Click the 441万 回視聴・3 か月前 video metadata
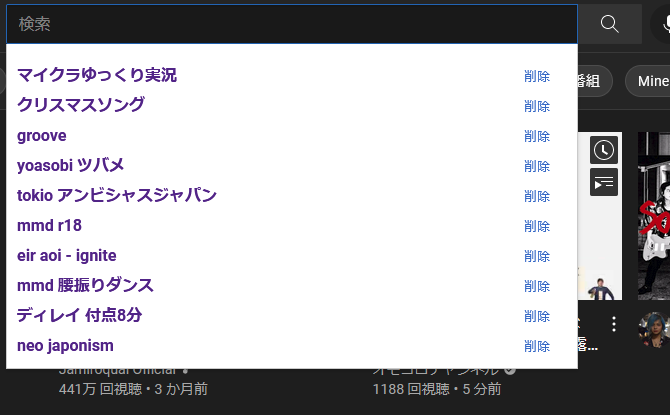Screen dimensions: 670x415 pyautogui.click(x=133, y=389)
